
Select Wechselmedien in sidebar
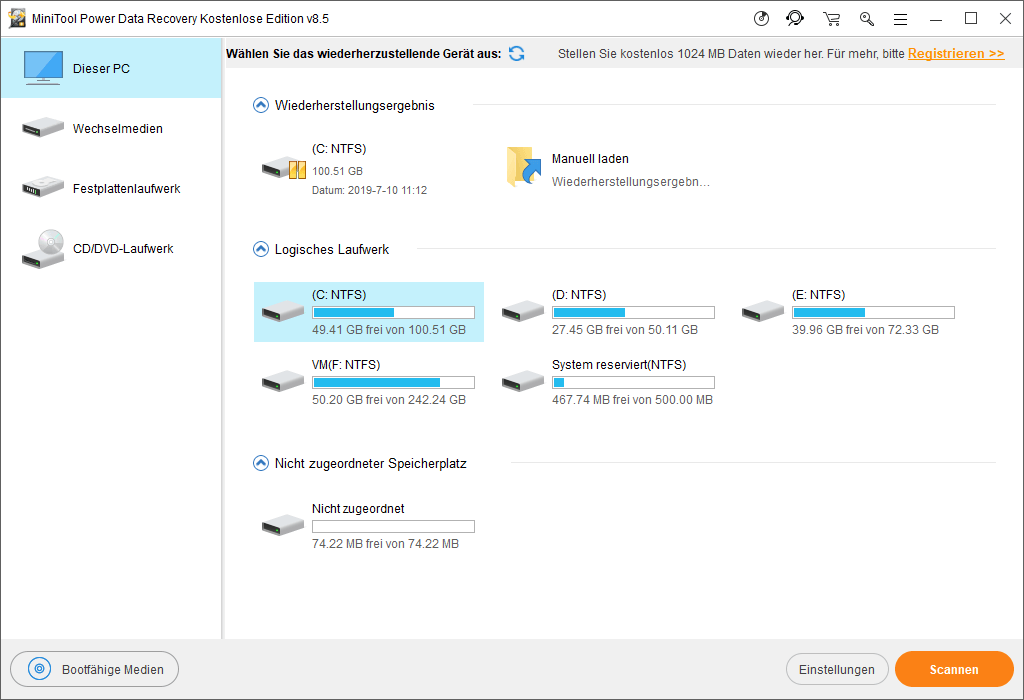[112, 128]
